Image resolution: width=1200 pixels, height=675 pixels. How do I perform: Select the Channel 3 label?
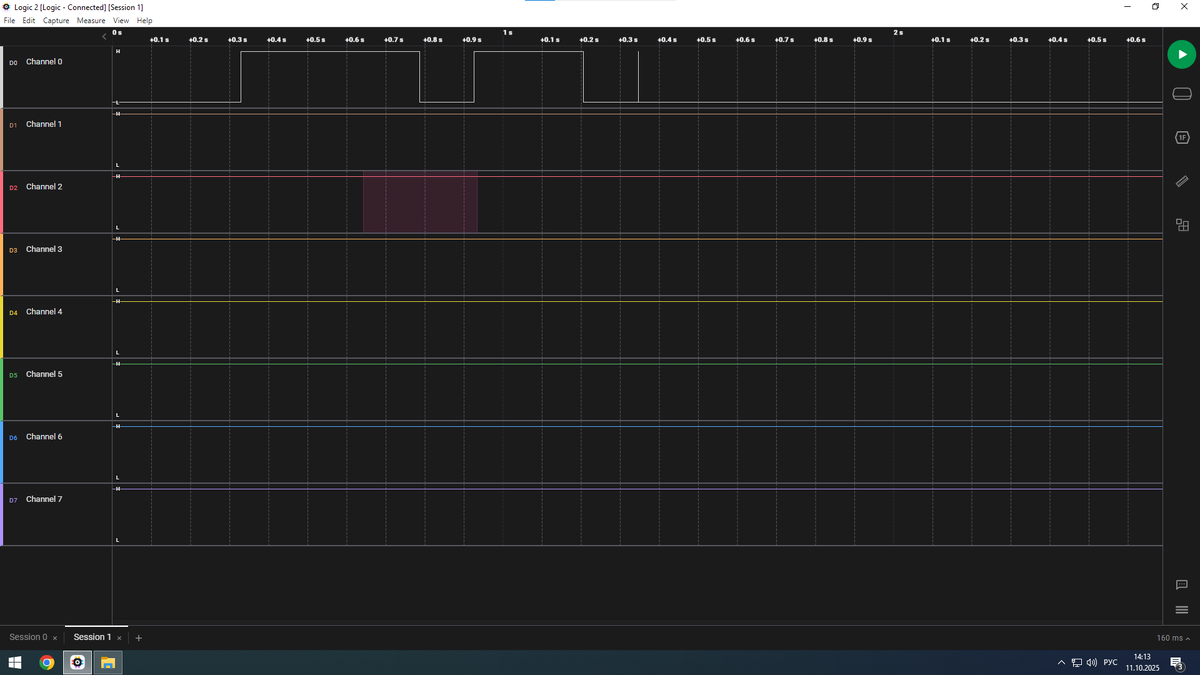click(44, 249)
